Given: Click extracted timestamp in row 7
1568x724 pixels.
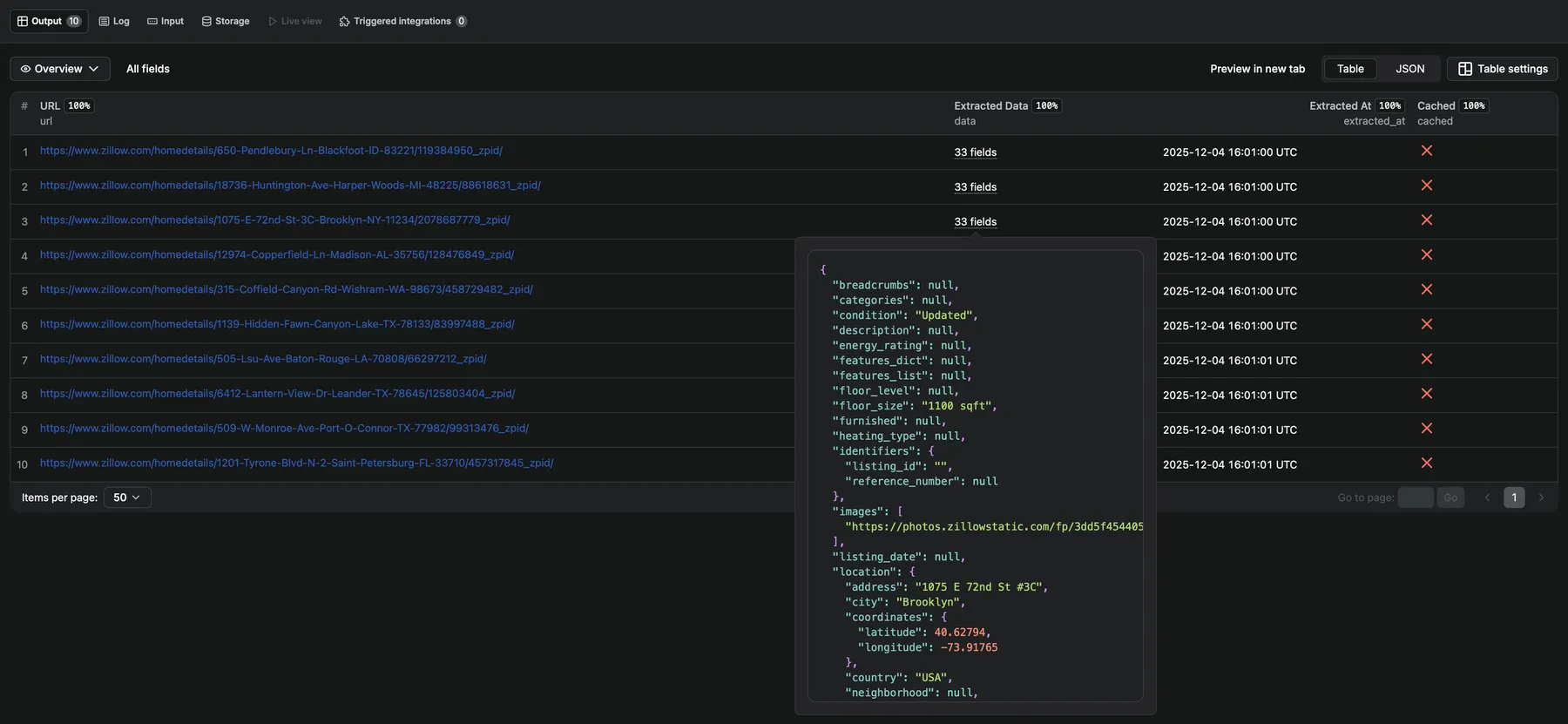Looking at the screenshot, I should click(x=1230, y=361).
